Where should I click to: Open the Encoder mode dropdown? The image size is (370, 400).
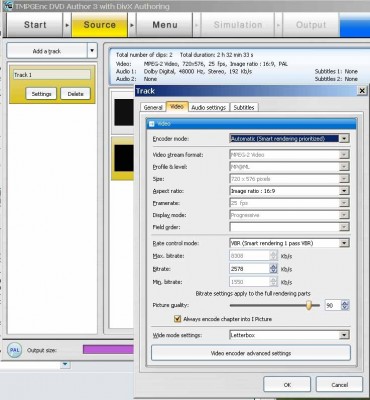[x=344, y=138]
